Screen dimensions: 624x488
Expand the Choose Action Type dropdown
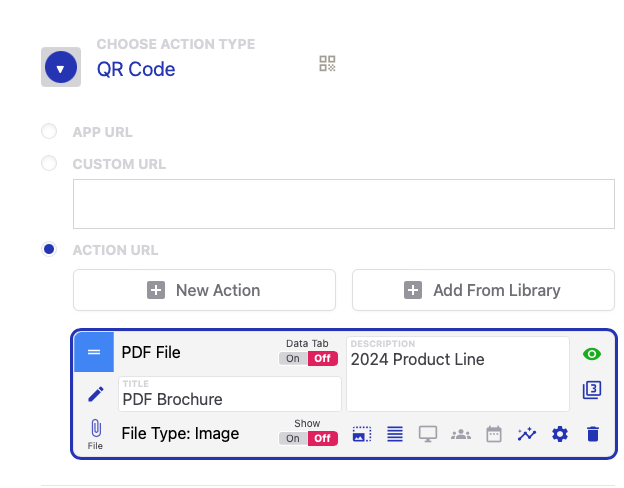click(x=60, y=68)
